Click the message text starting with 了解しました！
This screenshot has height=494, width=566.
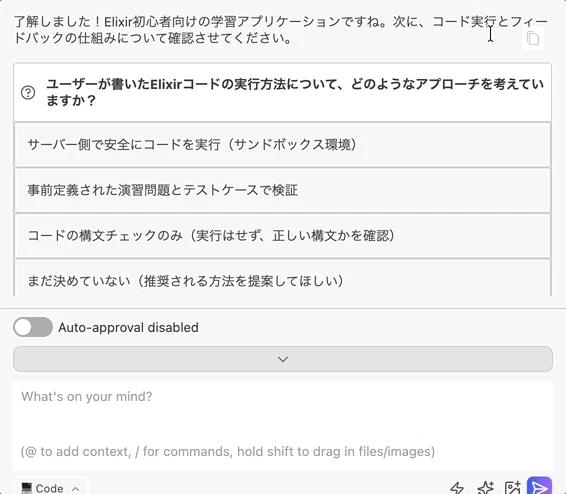(x=281, y=30)
